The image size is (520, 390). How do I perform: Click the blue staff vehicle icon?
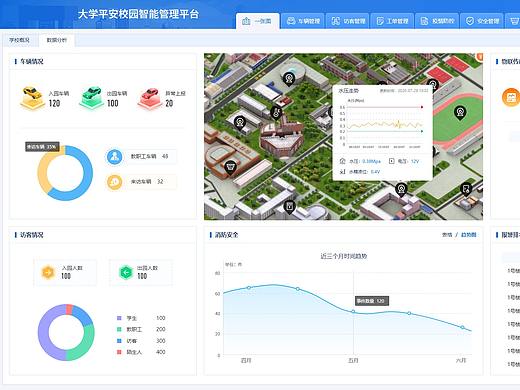(x=114, y=156)
